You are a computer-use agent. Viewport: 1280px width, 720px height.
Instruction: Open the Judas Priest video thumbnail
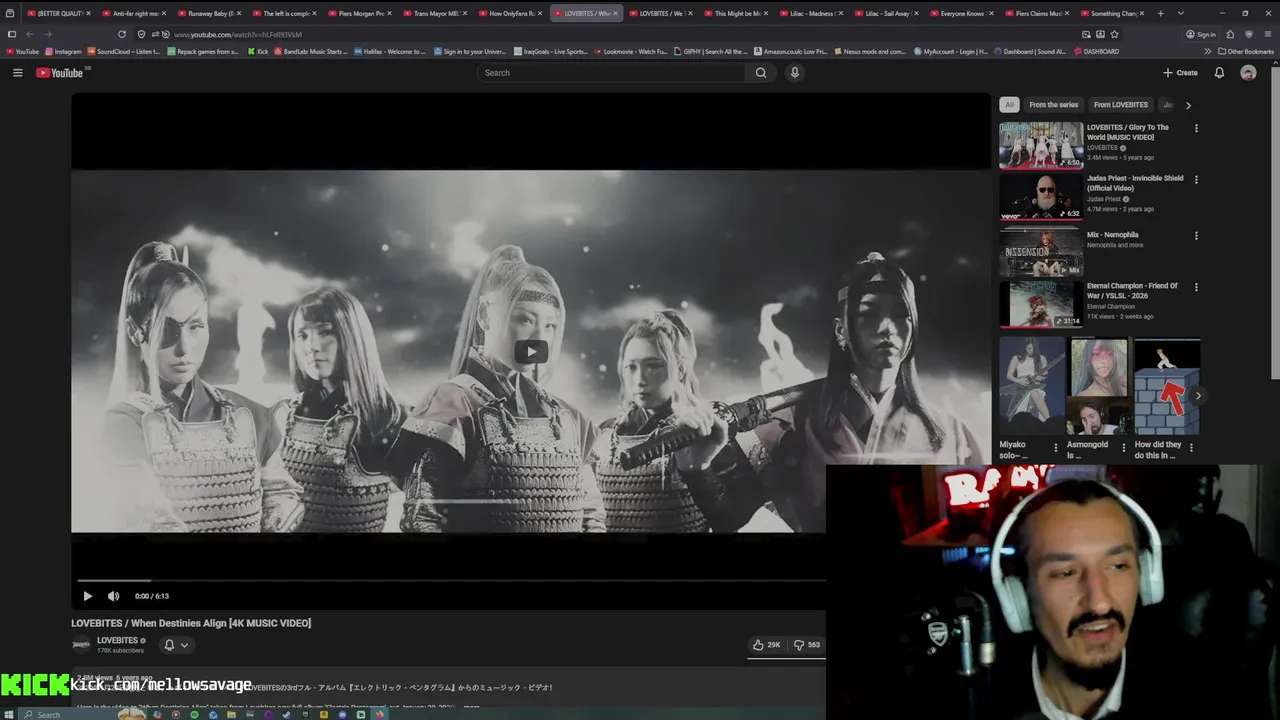pyautogui.click(x=1041, y=196)
